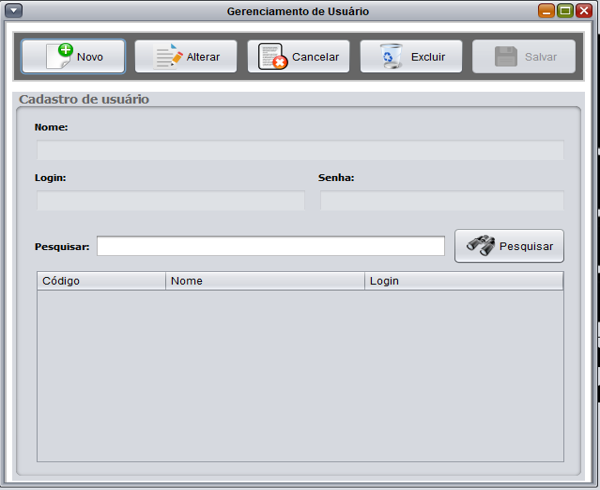600x490 pixels.
Task: Open the window menu arrow in title bar
Action: pos(14,11)
